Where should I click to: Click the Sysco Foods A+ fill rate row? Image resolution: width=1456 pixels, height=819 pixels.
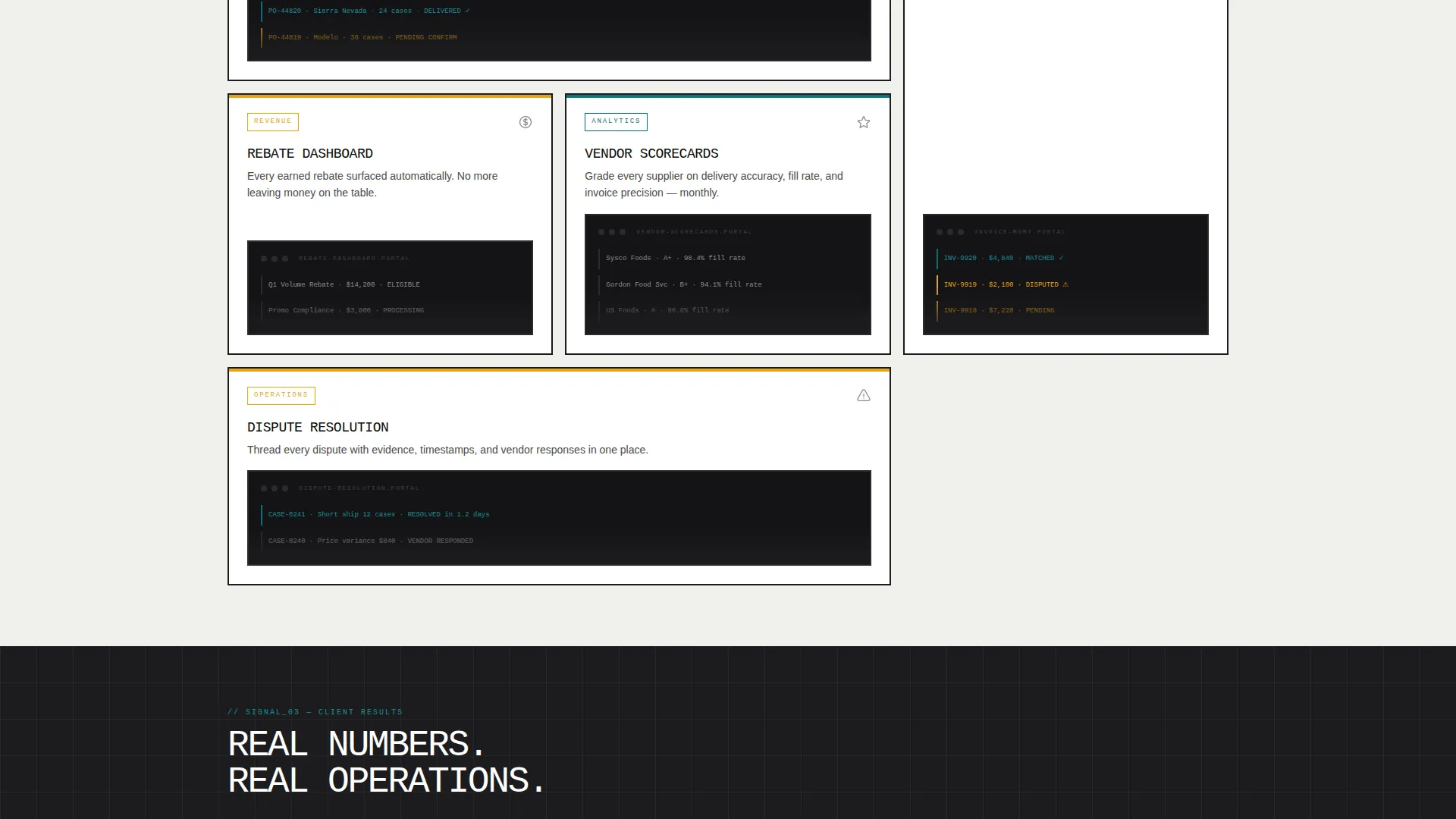pyautogui.click(x=727, y=258)
